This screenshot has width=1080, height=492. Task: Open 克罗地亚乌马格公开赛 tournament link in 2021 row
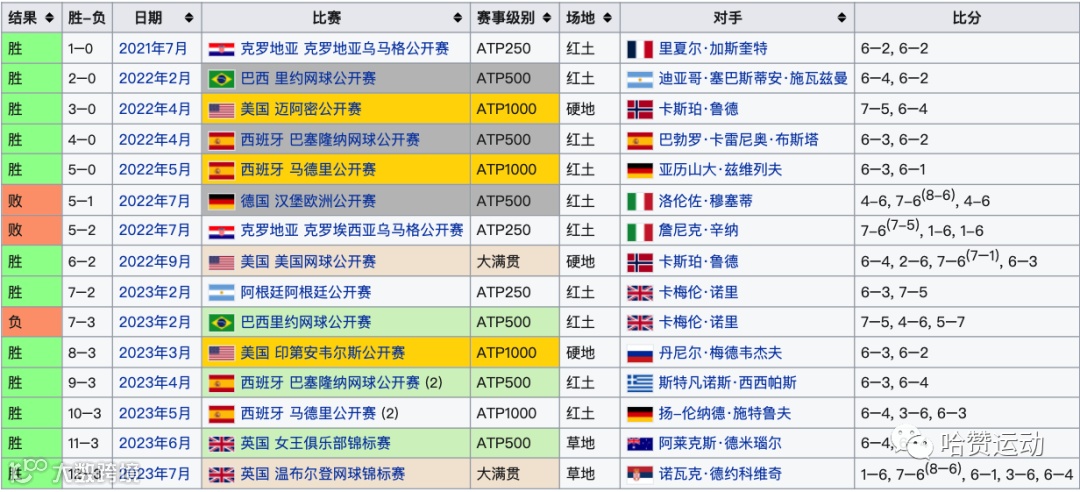pyautogui.click(x=376, y=48)
